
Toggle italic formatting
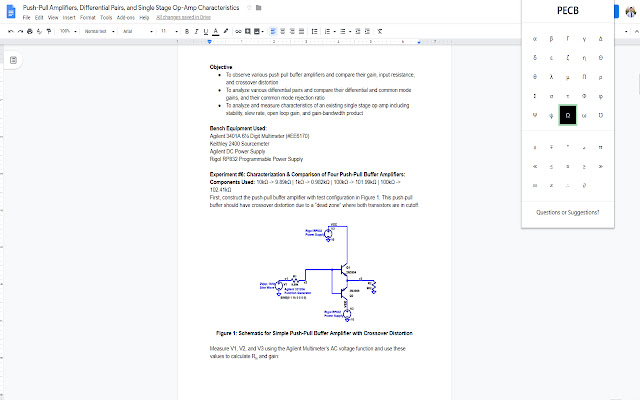pyautogui.click(x=196, y=31)
